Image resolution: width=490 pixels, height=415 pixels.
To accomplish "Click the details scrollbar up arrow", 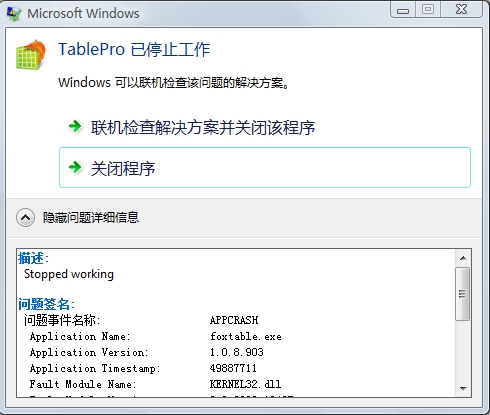I will click(463, 258).
